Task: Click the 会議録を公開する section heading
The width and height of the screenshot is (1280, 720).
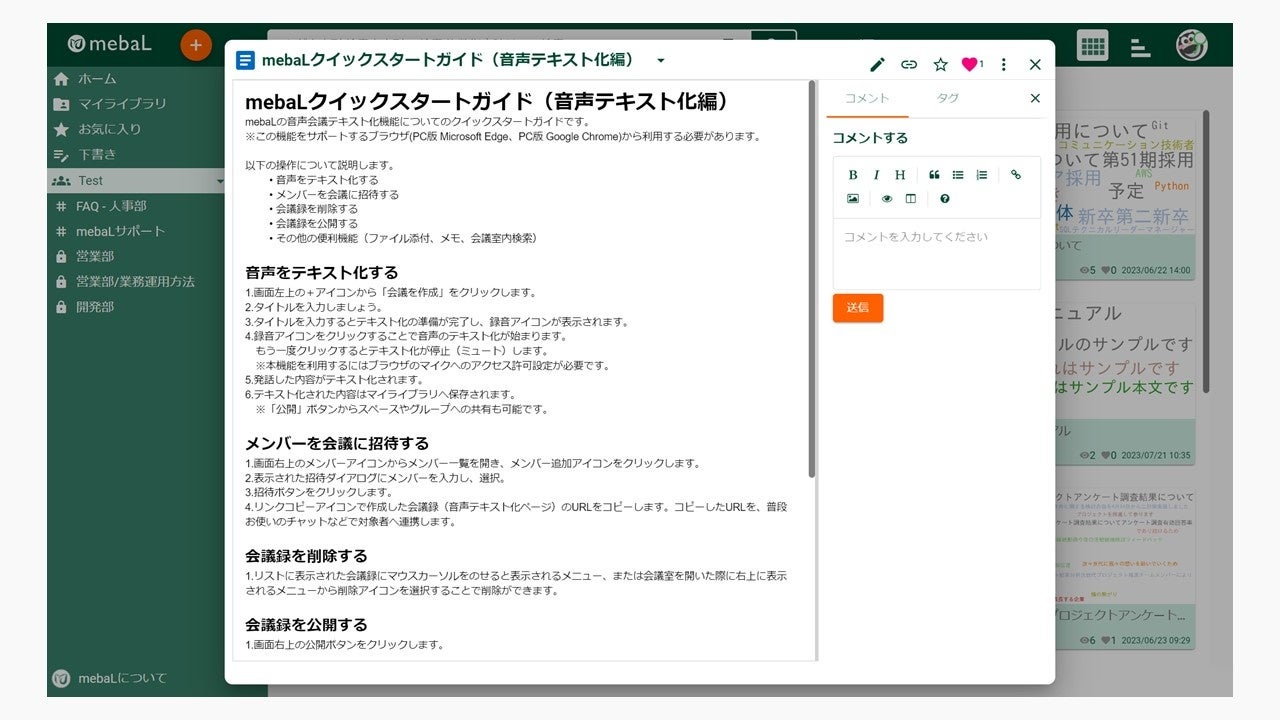Action: click(306, 625)
